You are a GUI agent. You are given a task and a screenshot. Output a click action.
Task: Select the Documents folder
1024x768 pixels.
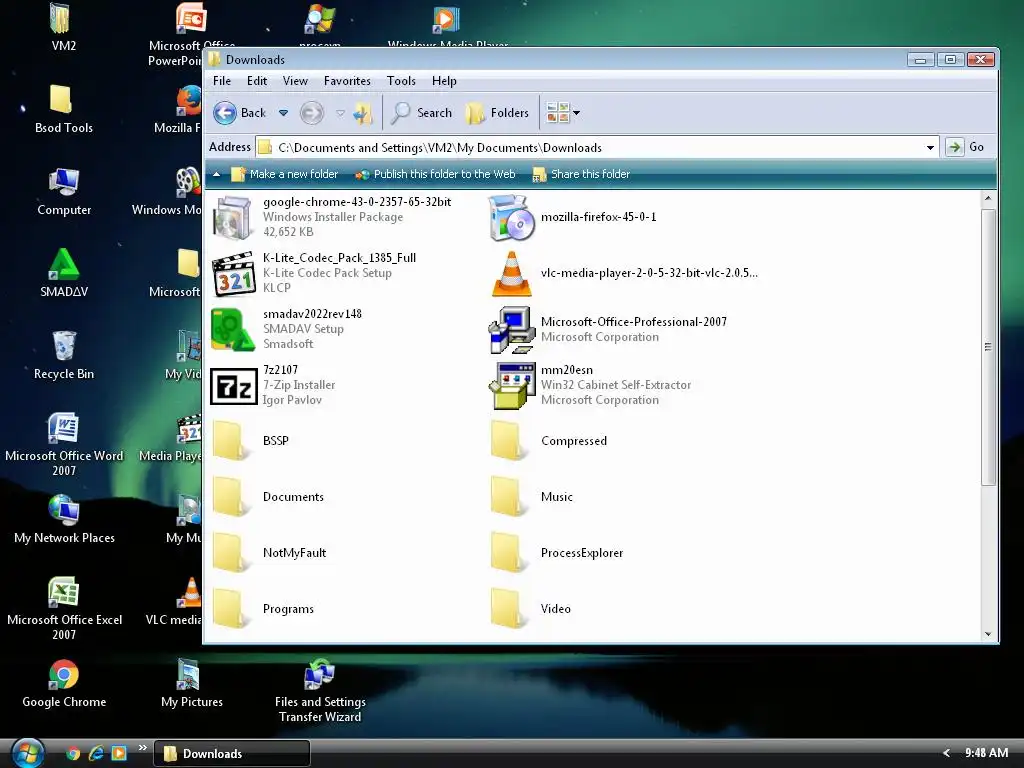269,497
